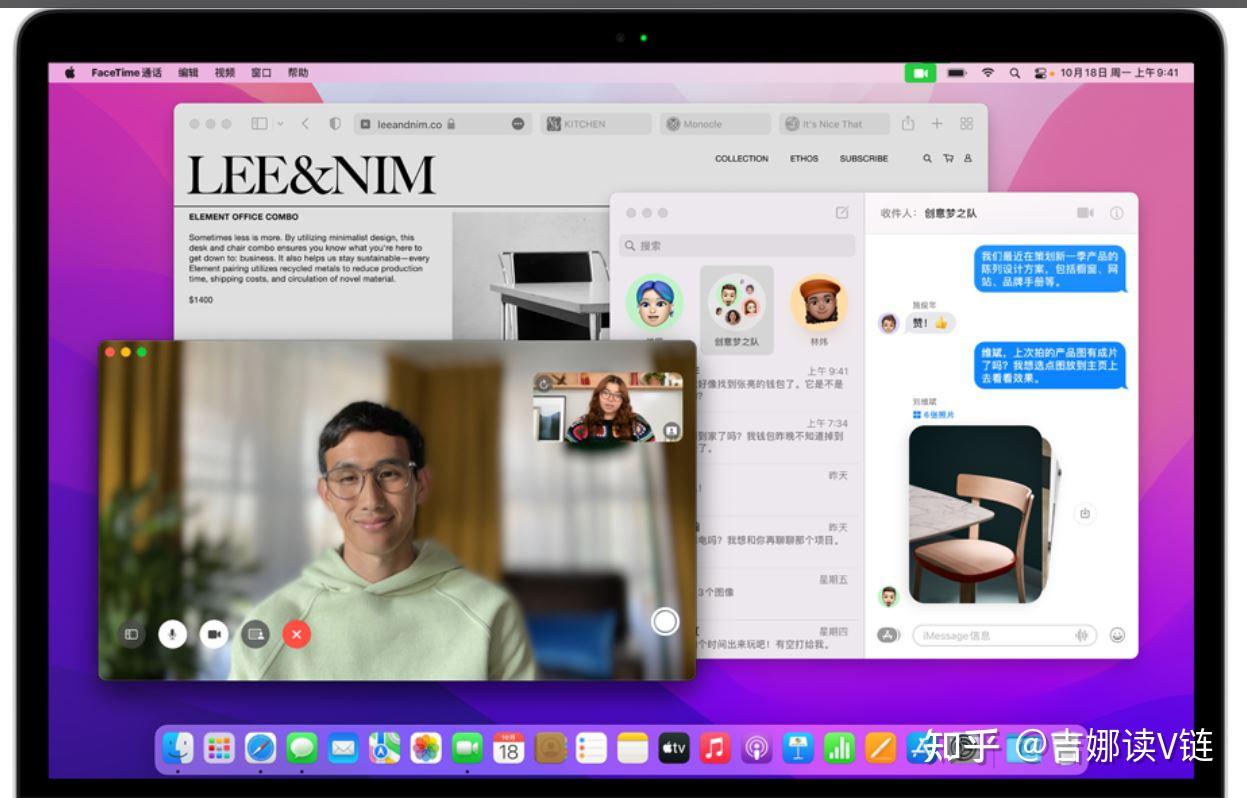Click Safari privacy shield icon

coord(335,124)
